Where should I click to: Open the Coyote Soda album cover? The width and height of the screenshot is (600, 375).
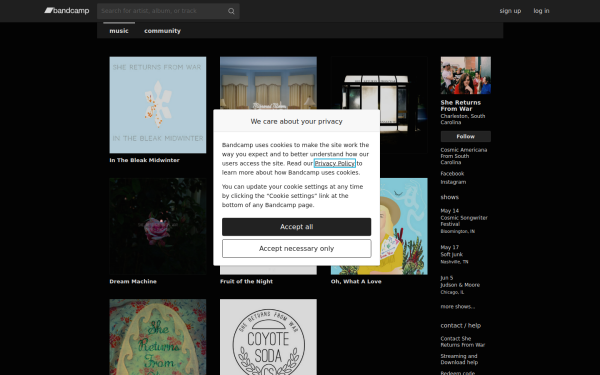pos(268,337)
